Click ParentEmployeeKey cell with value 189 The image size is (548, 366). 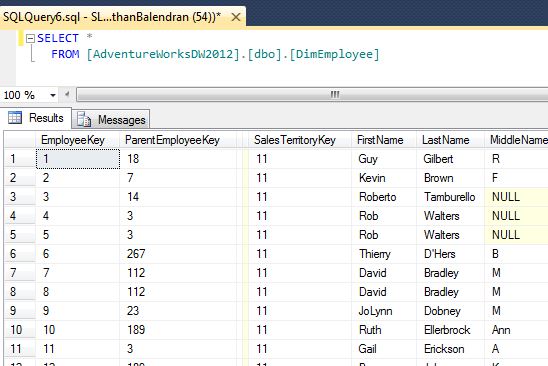click(x=178, y=330)
